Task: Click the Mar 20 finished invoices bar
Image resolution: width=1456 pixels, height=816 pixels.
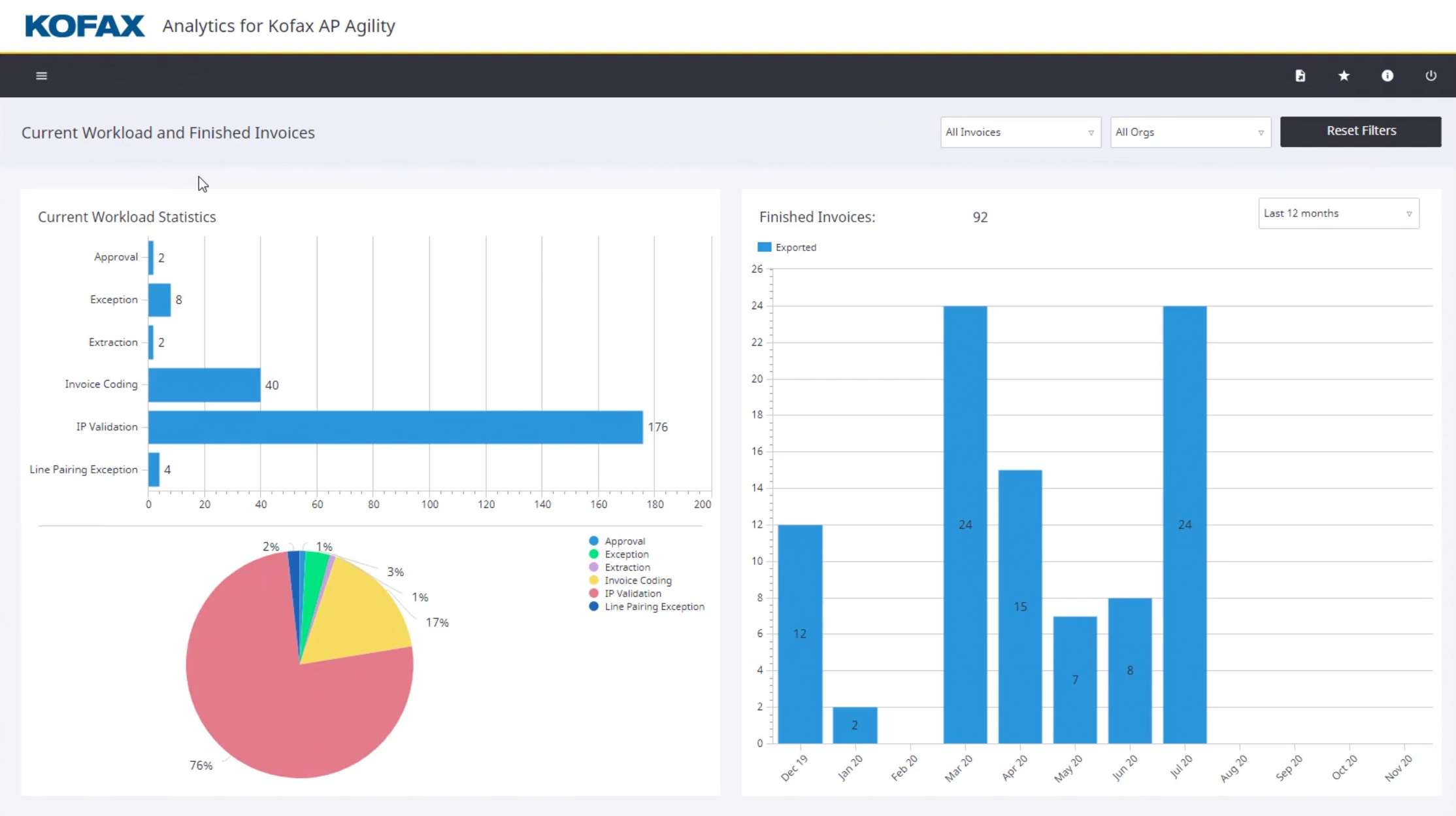Action: 965,524
